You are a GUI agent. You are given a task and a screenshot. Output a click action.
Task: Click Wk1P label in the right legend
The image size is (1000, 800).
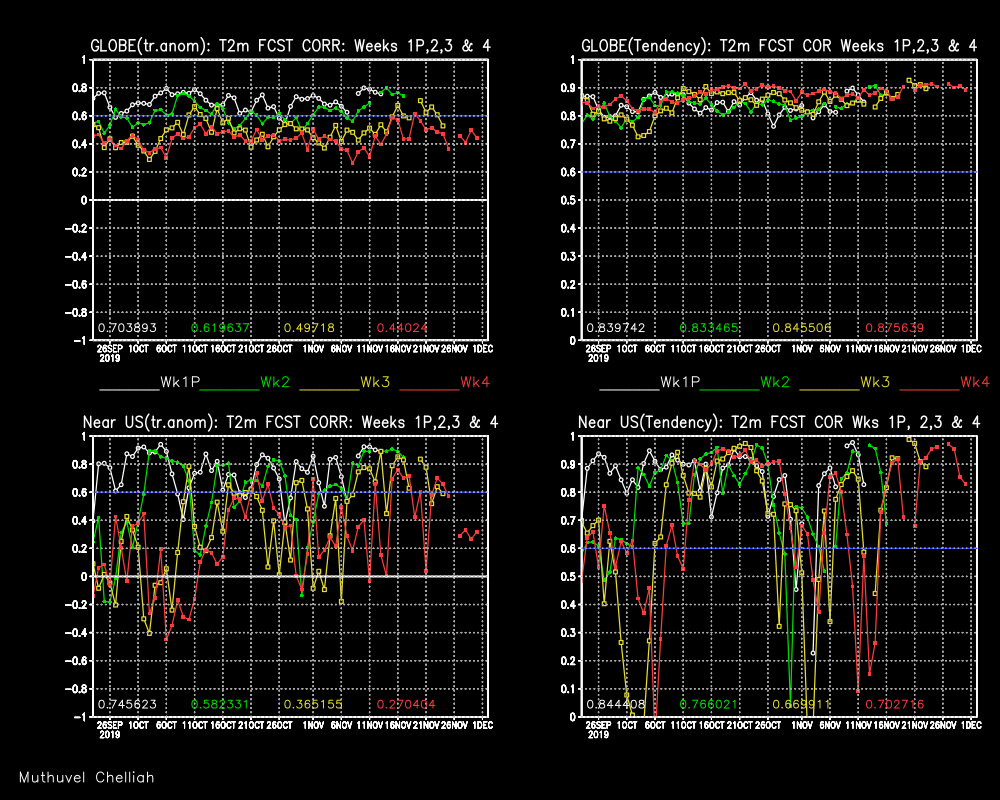(x=680, y=382)
